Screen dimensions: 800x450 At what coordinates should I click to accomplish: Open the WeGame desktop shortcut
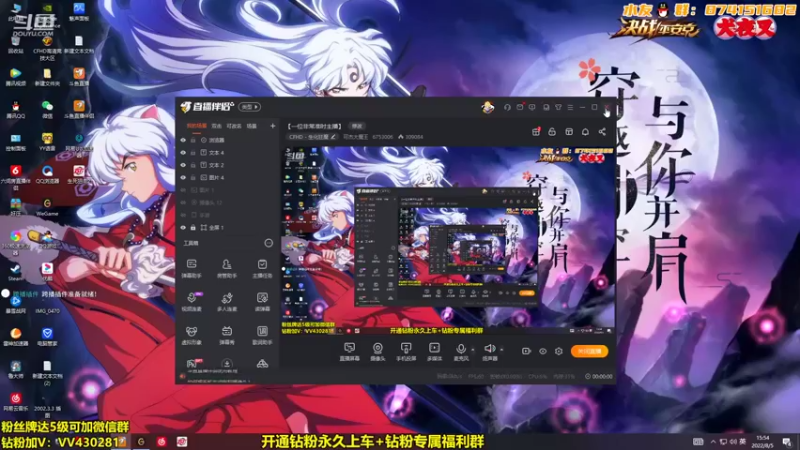(x=47, y=207)
